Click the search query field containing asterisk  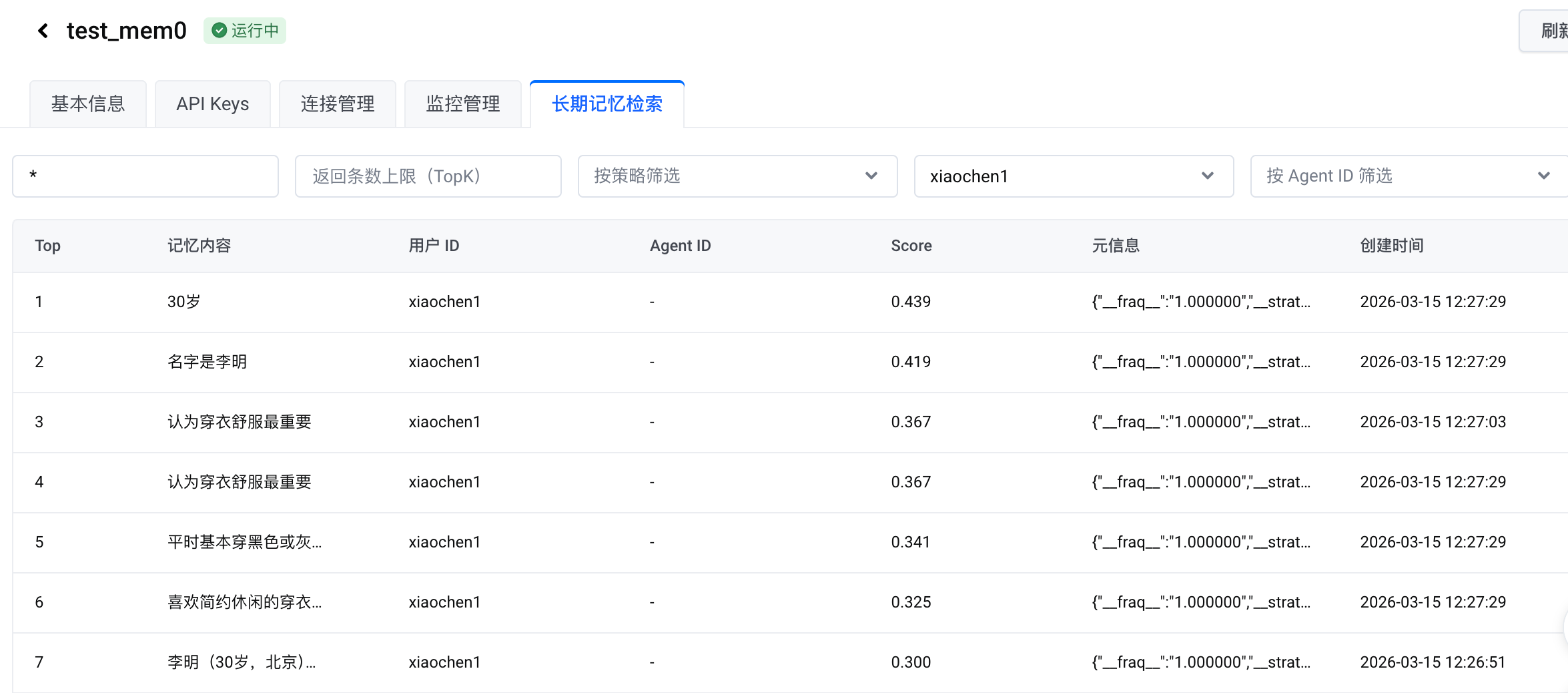[x=145, y=176]
